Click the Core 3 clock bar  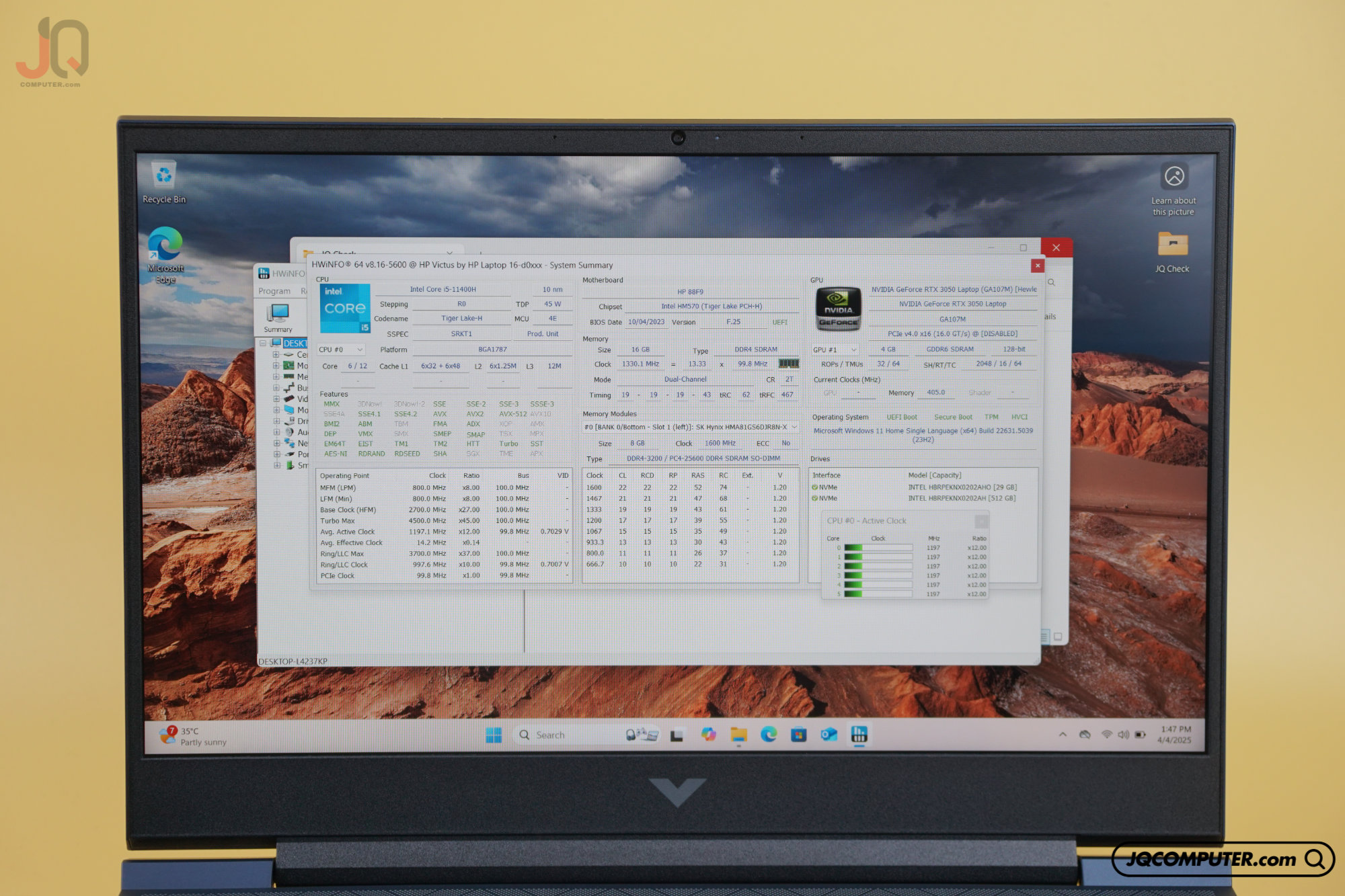pyautogui.click(x=878, y=575)
